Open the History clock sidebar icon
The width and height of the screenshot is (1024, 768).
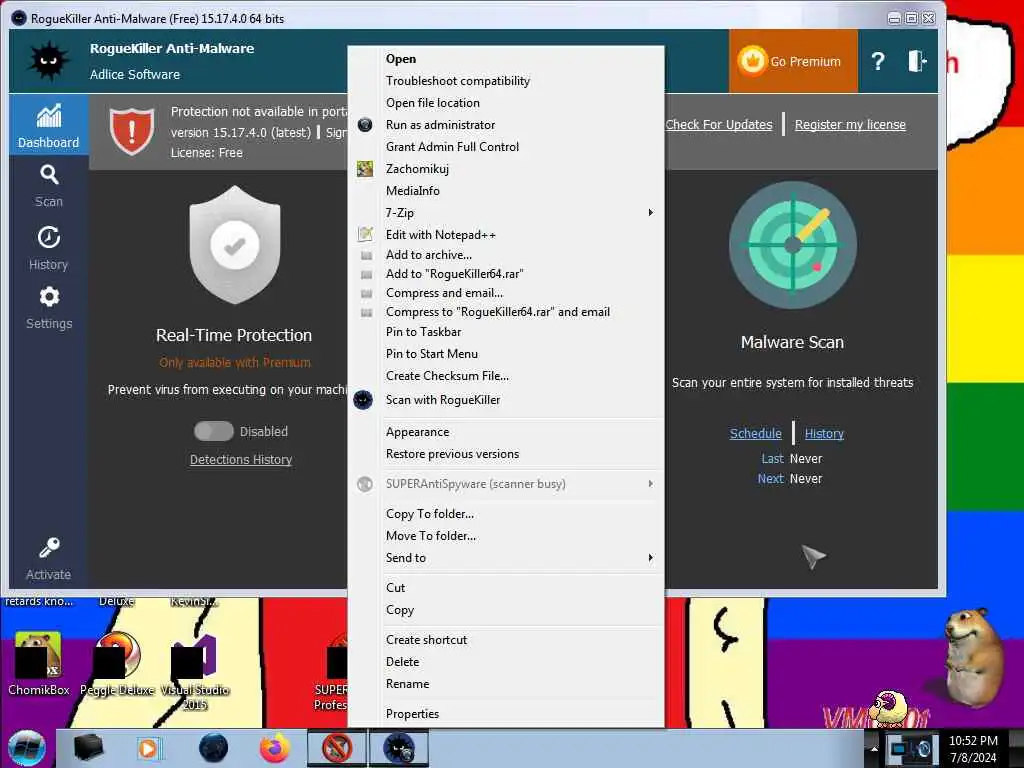(x=49, y=237)
